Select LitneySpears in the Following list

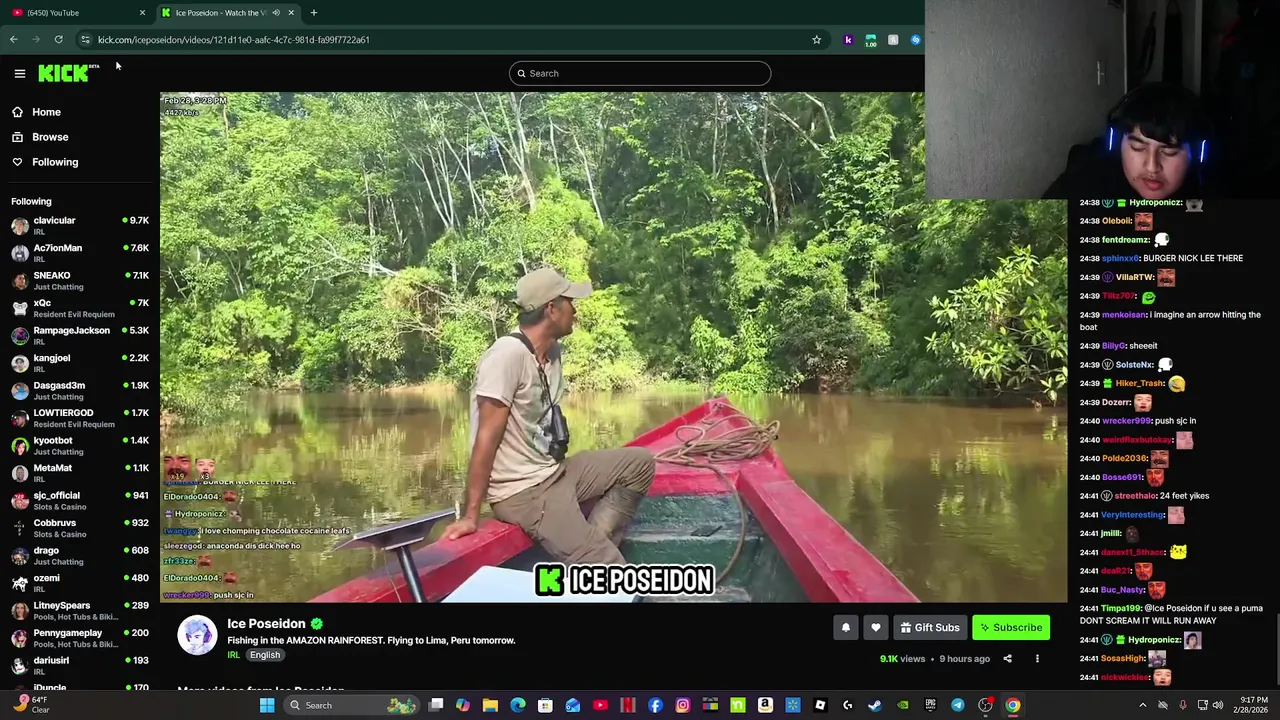point(80,610)
